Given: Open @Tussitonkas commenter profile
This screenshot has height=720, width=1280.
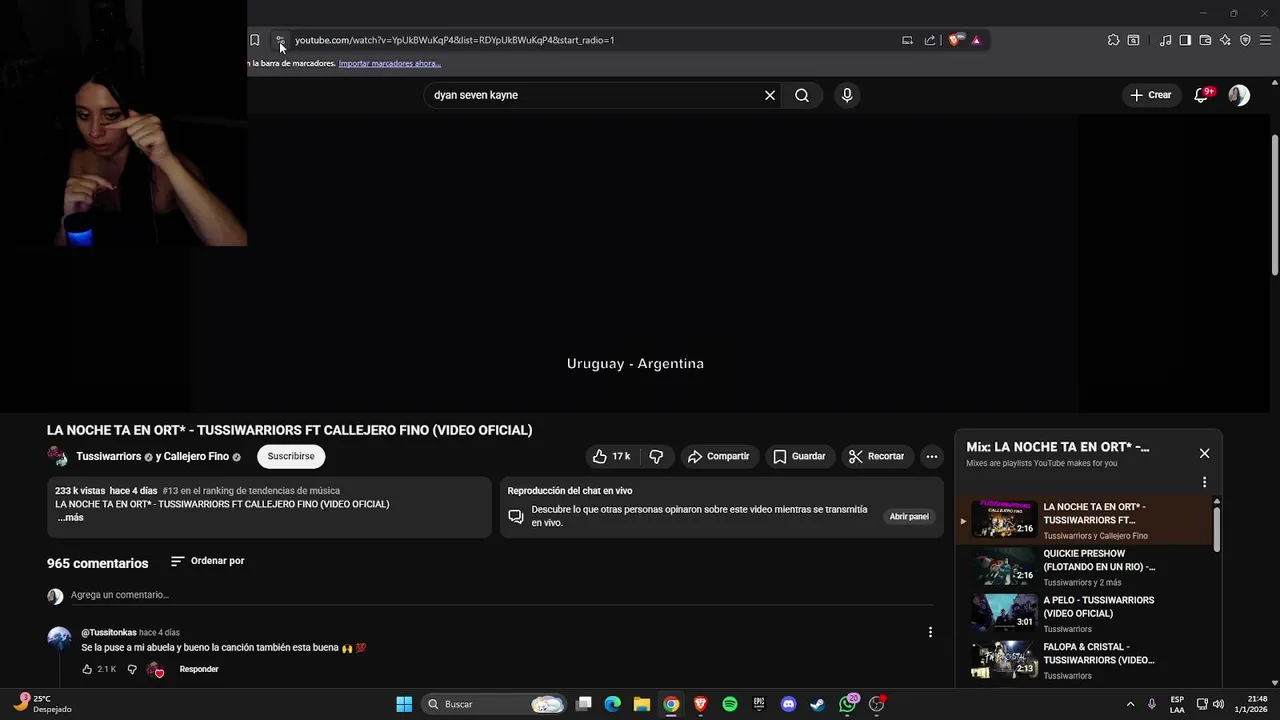Looking at the screenshot, I should tap(109, 632).
